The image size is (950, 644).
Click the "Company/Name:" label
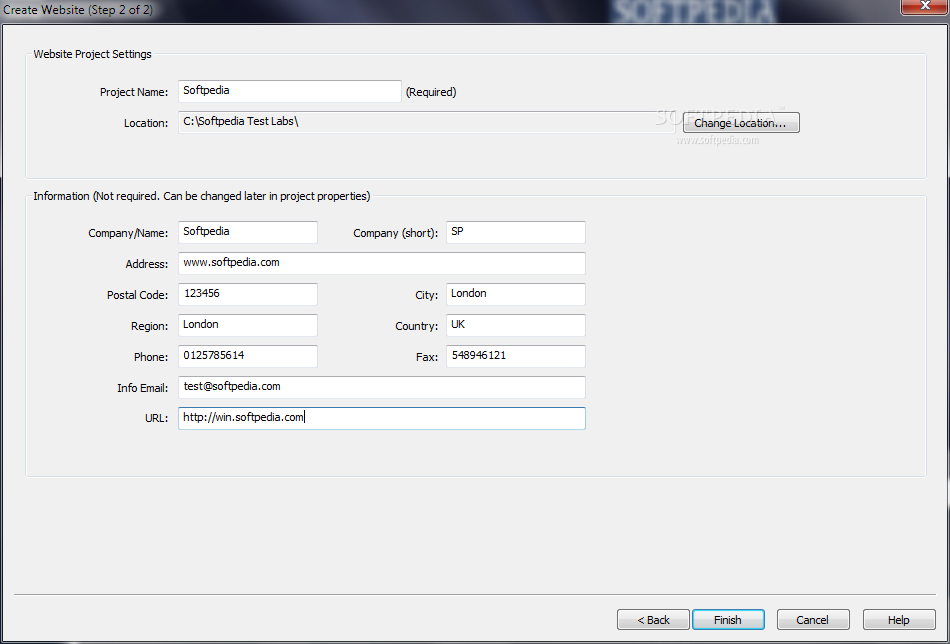[x=128, y=233]
